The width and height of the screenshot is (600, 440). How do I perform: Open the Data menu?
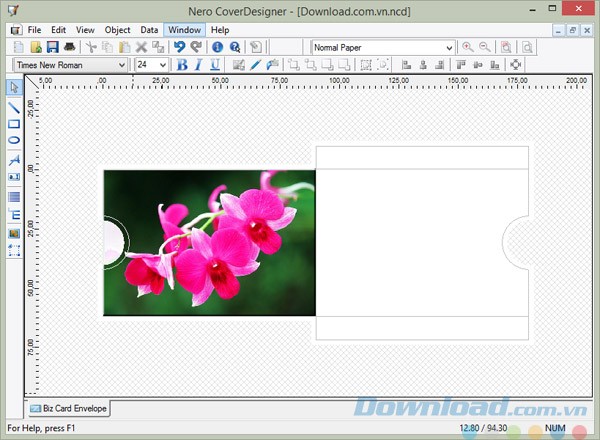(x=149, y=30)
